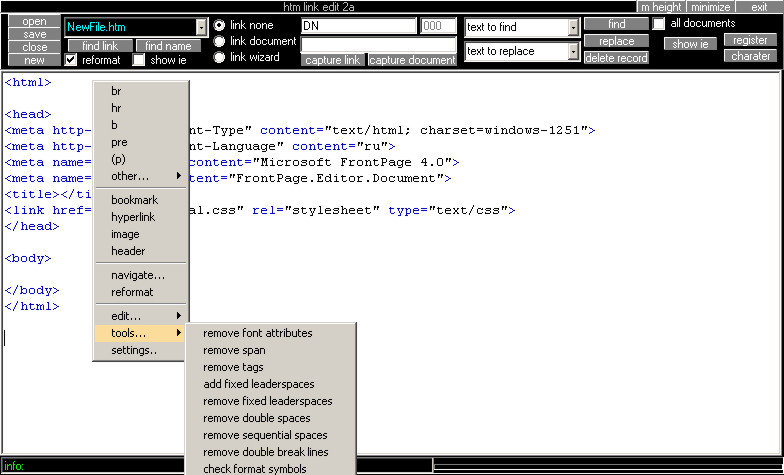The image size is (784, 475).
Task: Click the delete record button
Action: [616, 58]
